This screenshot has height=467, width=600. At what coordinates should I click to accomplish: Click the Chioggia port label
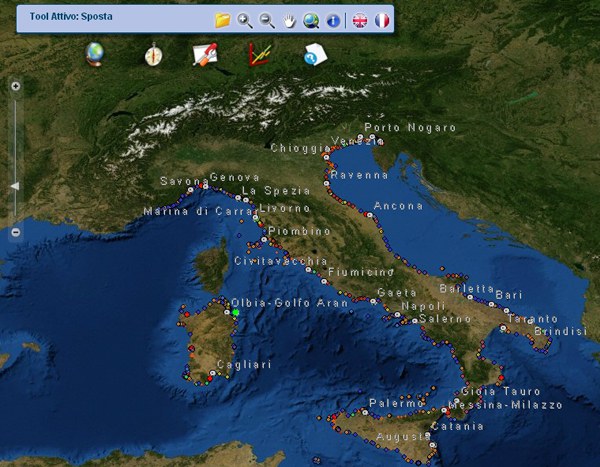[x=301, y=148]
